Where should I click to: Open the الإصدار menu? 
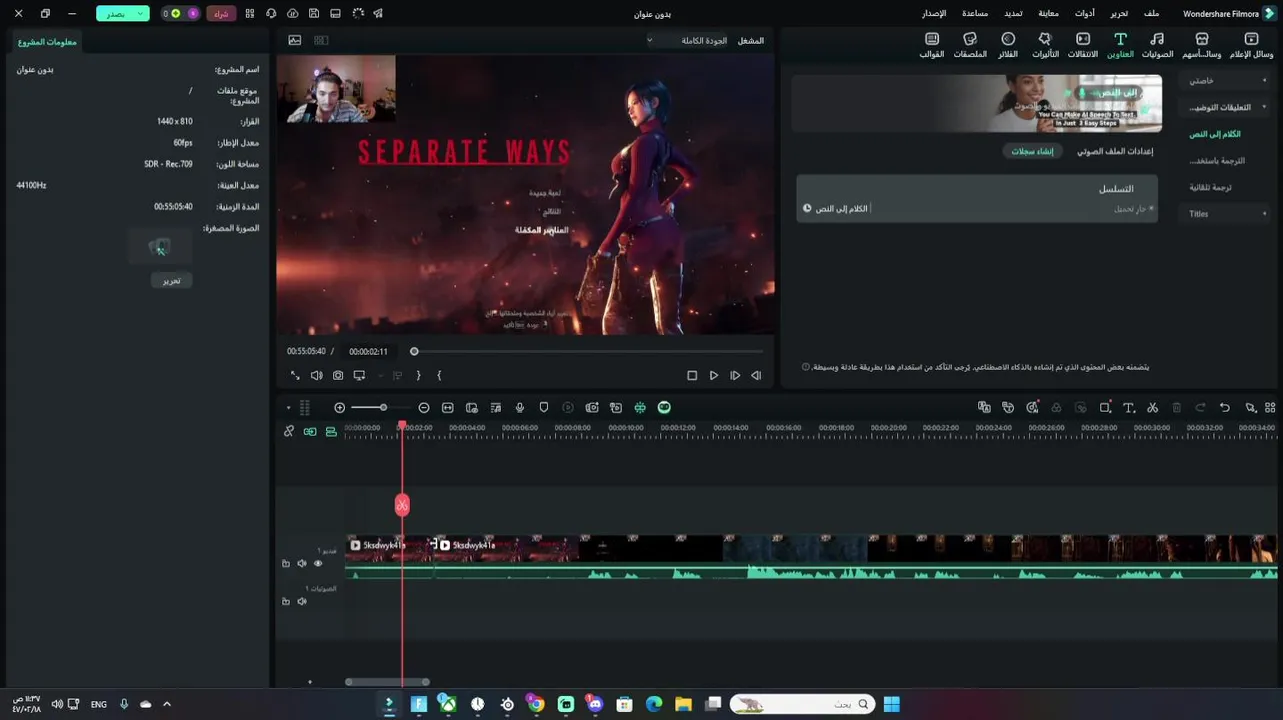(934, 14)
